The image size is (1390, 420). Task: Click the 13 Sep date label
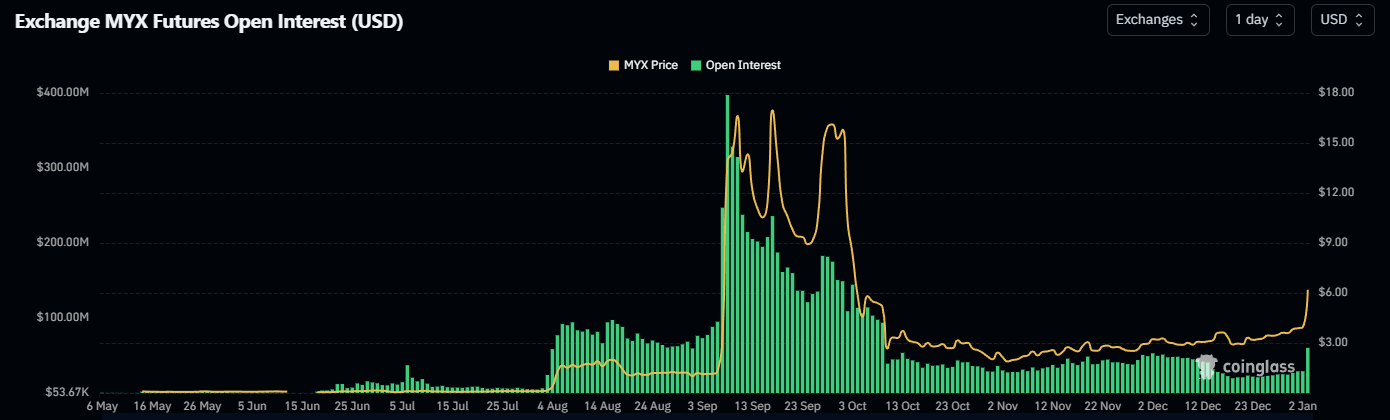(x=752, y=408)
